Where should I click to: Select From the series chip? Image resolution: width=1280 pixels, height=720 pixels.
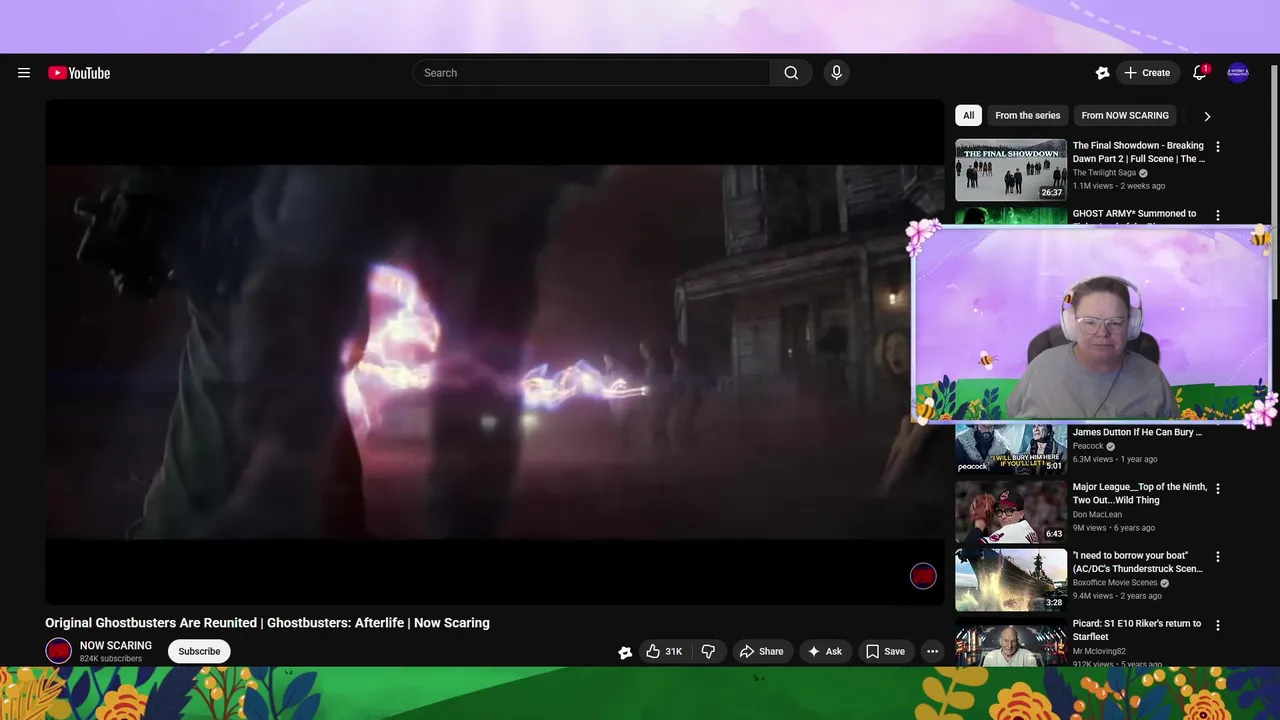coord(1027,115)
